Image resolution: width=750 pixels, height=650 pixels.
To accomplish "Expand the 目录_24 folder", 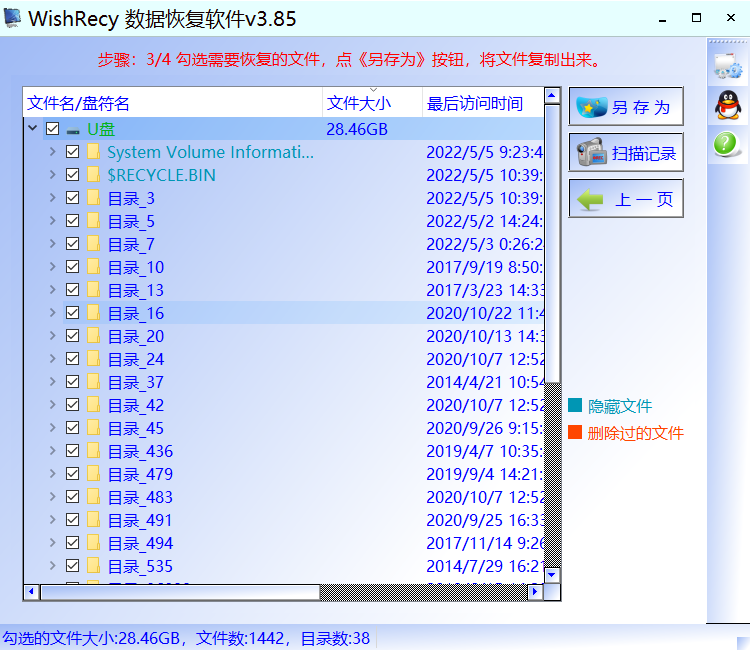I will point(53,359).
